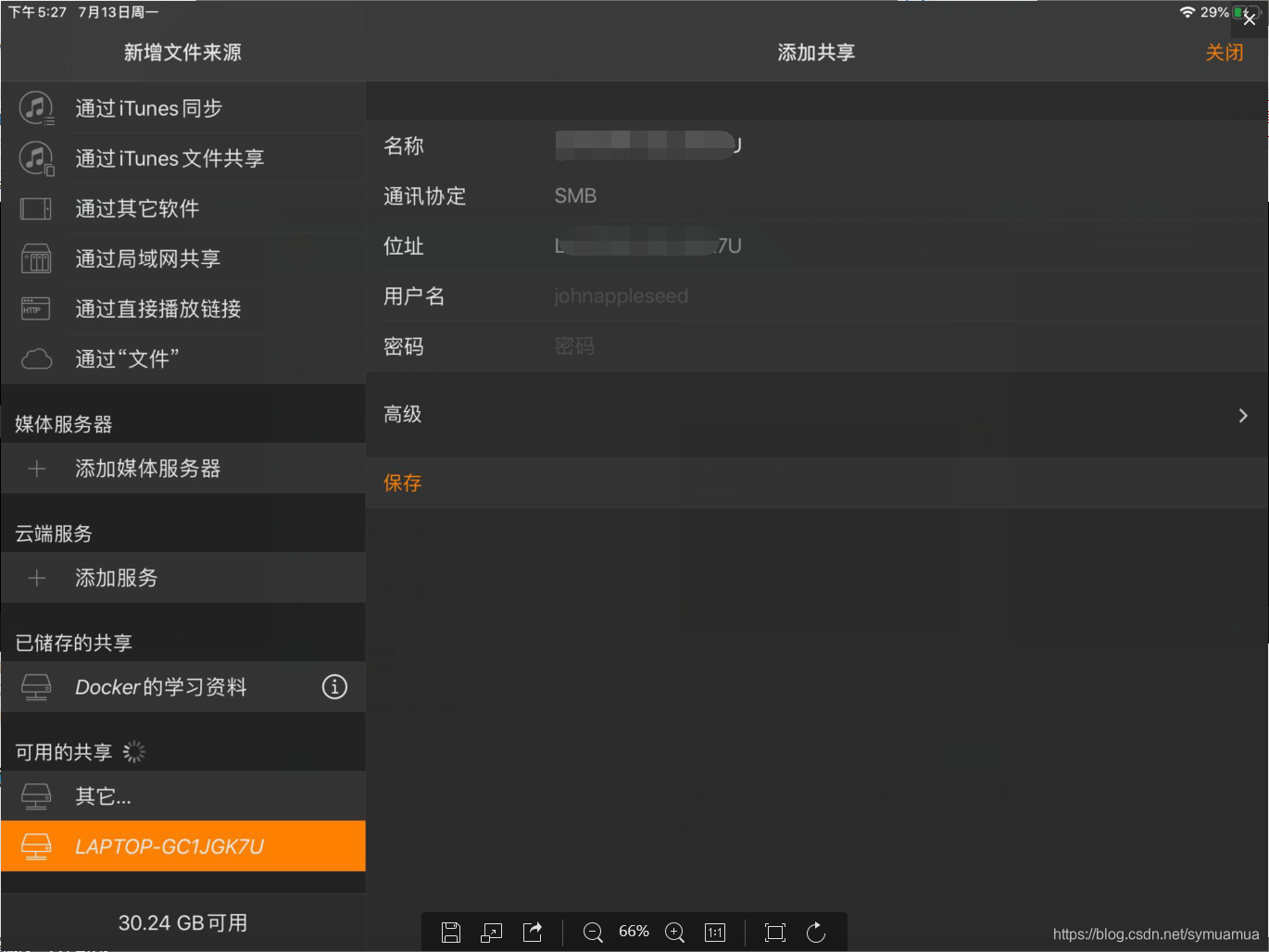Click the cloud icon beside 通过“文件”

pos(36,358)
